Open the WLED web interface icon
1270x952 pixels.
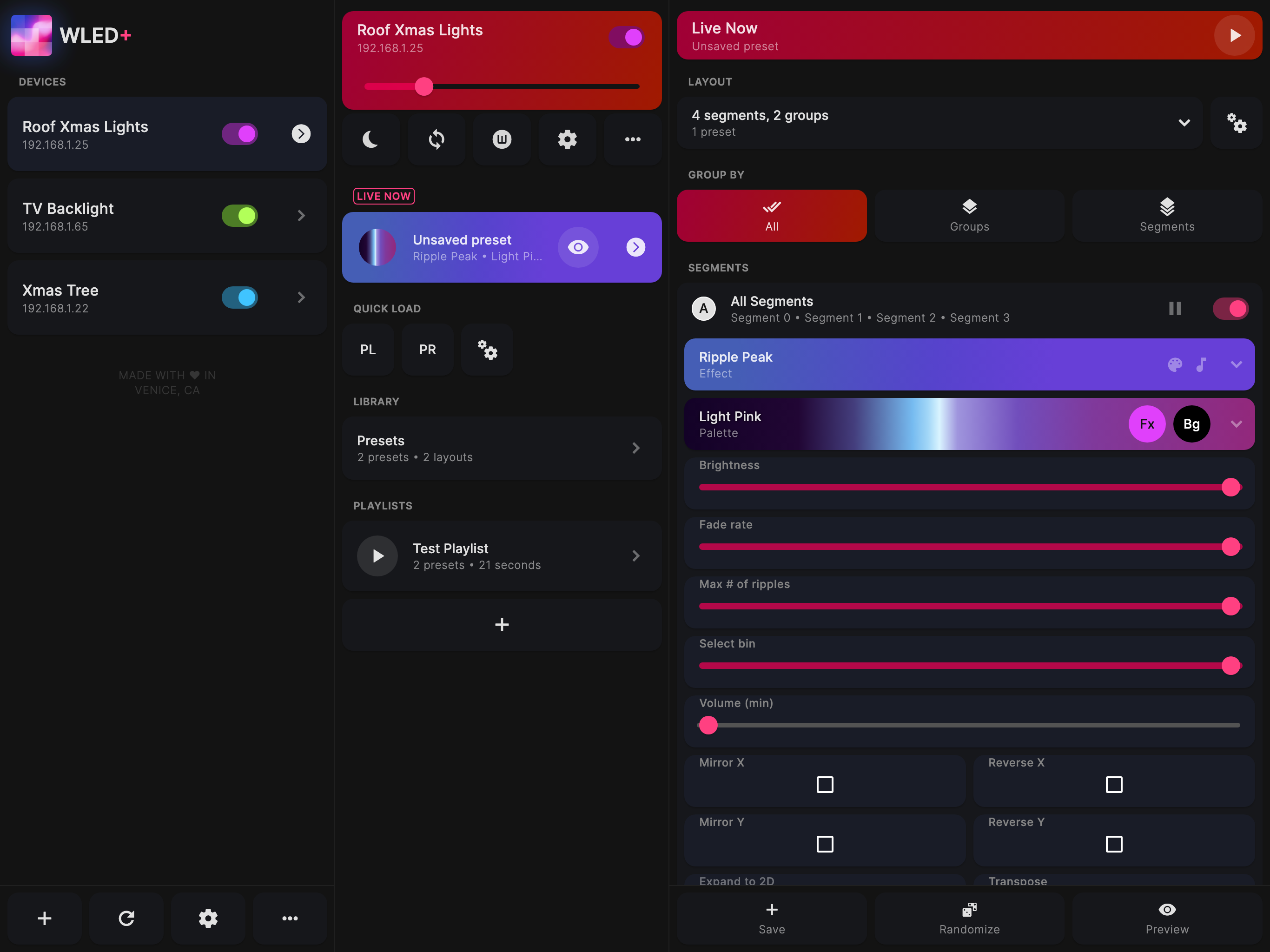[x=502, y=139]
